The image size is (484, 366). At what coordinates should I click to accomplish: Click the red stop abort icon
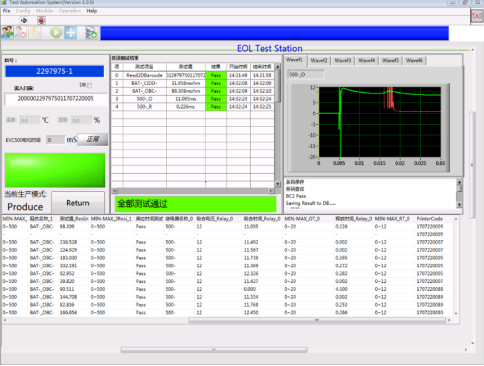point(41,21)
